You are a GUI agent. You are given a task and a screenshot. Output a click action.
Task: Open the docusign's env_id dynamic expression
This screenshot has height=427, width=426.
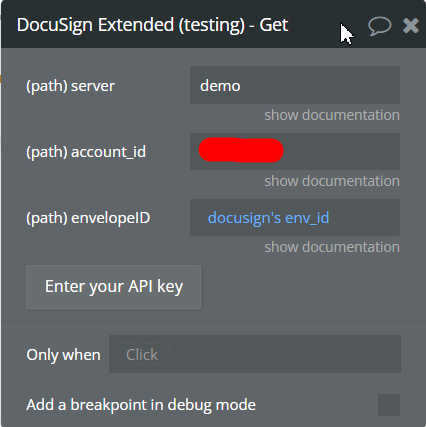268,218
